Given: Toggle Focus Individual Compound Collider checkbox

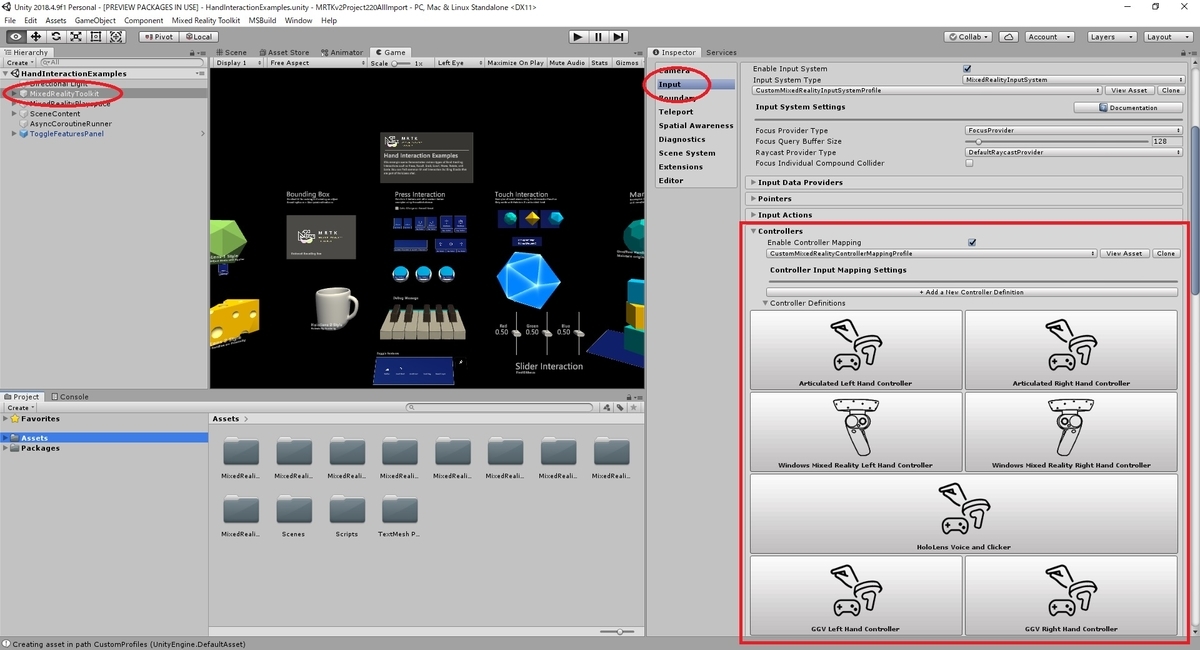Looking at the screenshot, I should [969, 163].
